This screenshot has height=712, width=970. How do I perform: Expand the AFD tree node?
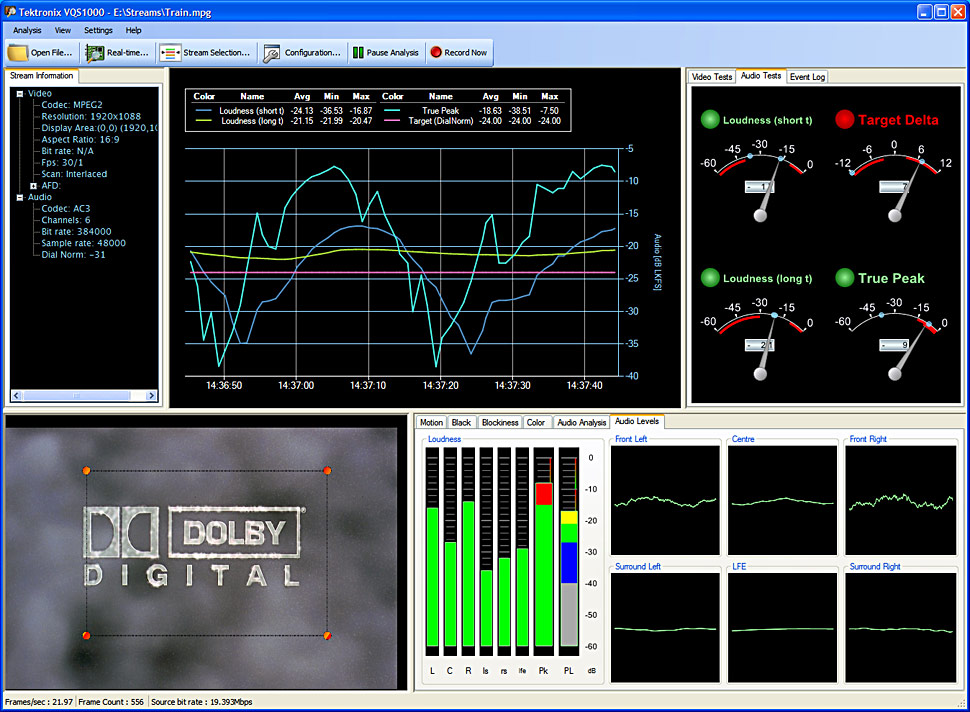33,185
